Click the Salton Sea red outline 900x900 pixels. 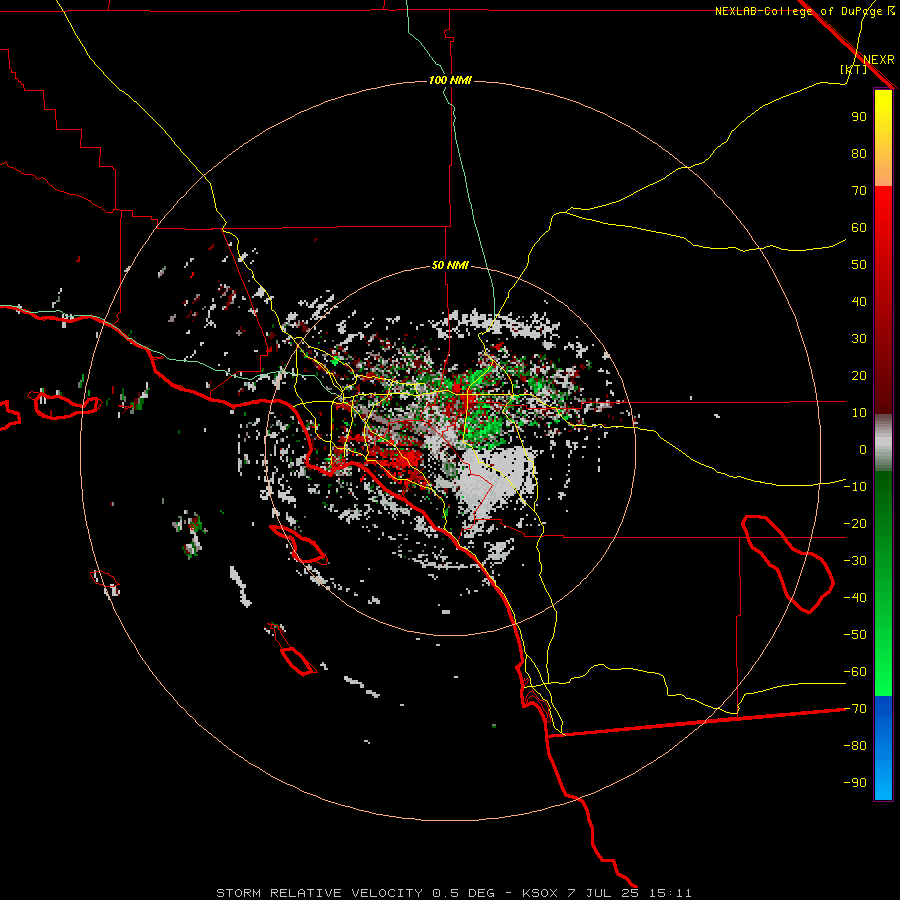pyautogui.click(x=788, y=564)
